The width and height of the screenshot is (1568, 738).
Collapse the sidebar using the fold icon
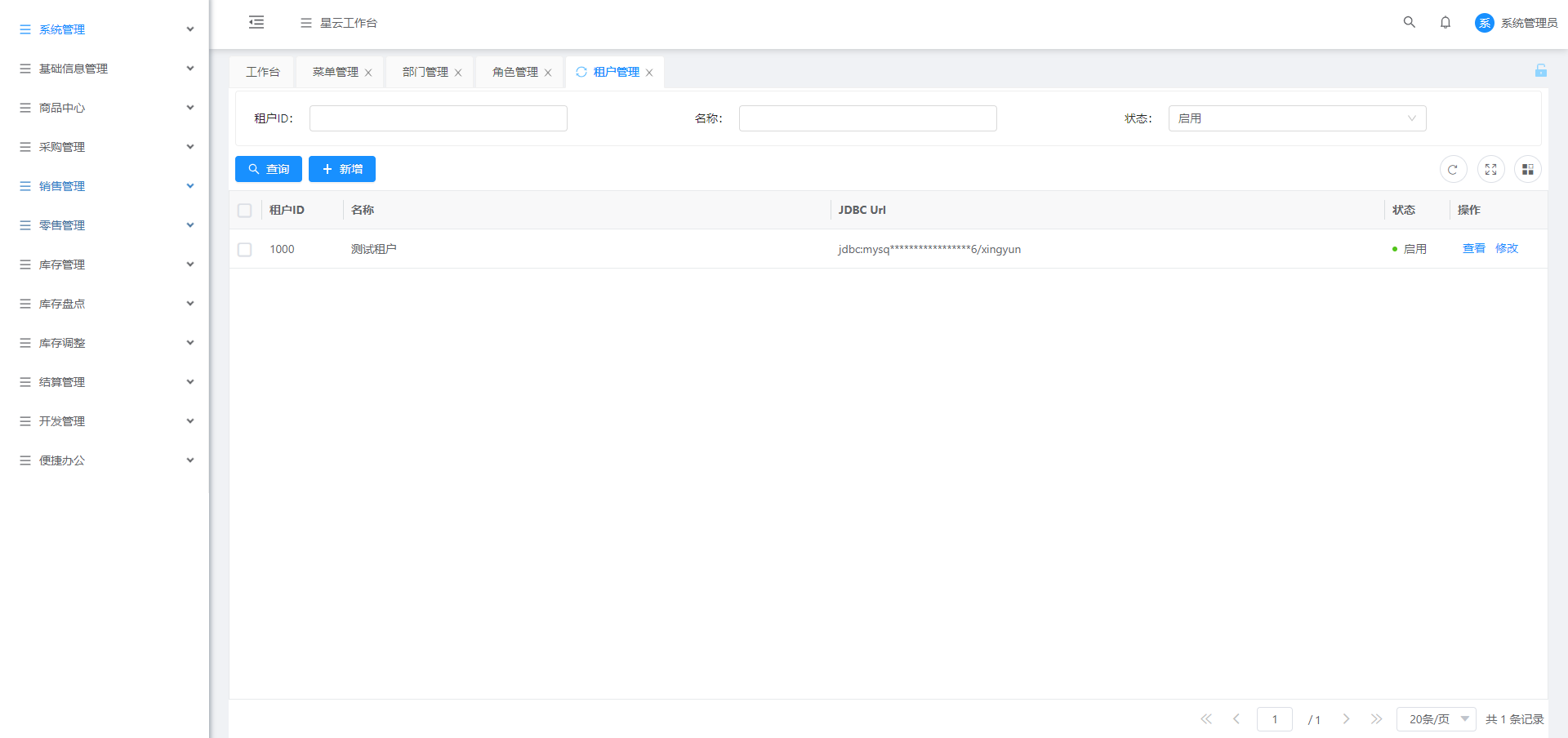(256, 22)
